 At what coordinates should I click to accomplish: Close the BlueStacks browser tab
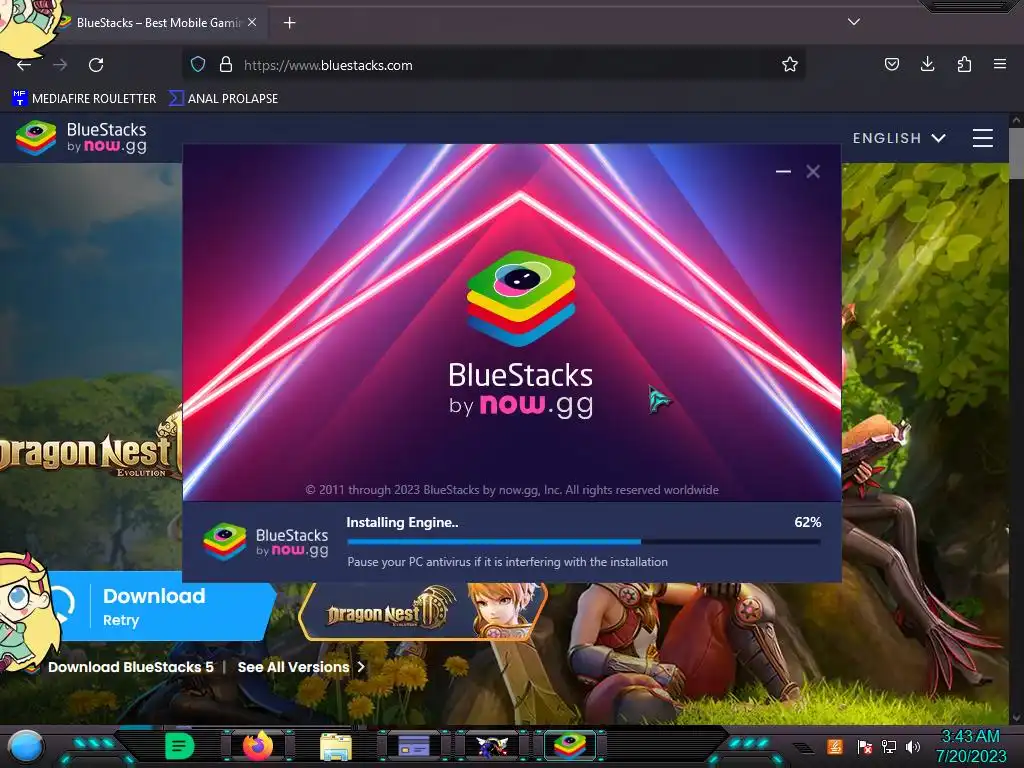(252, 22)
